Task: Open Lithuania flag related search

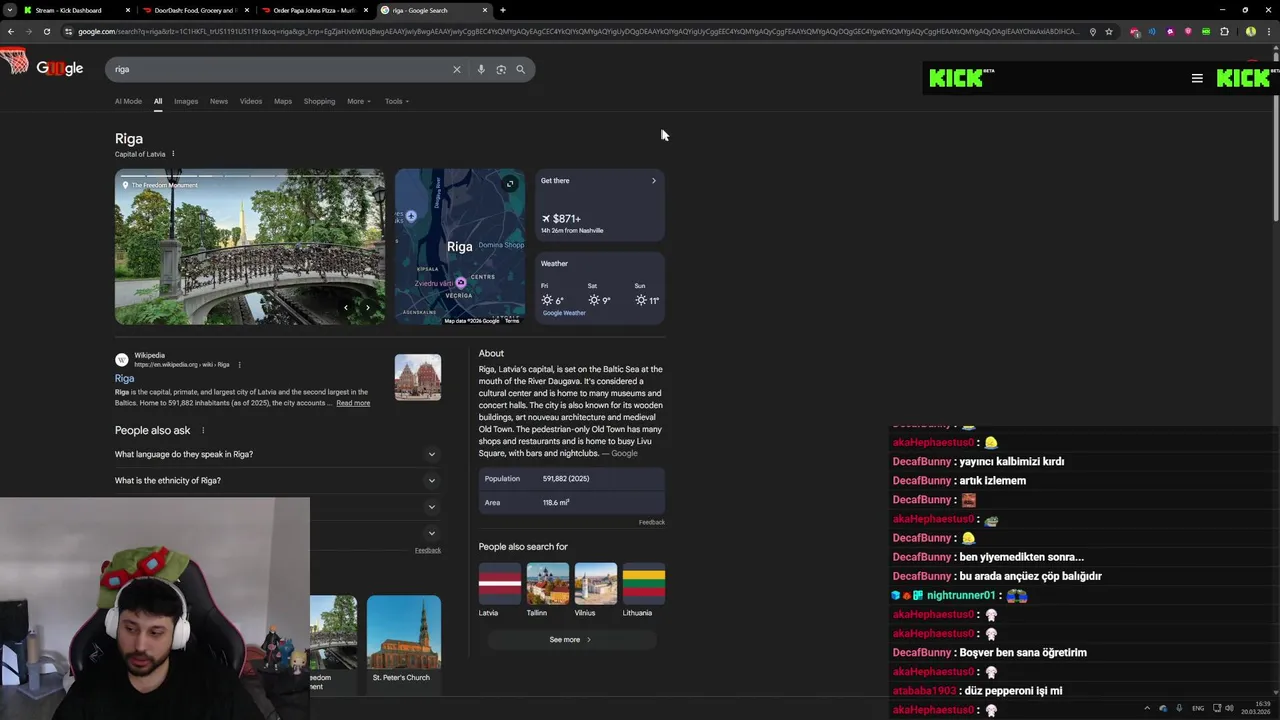Action: [x=644, y=590]
